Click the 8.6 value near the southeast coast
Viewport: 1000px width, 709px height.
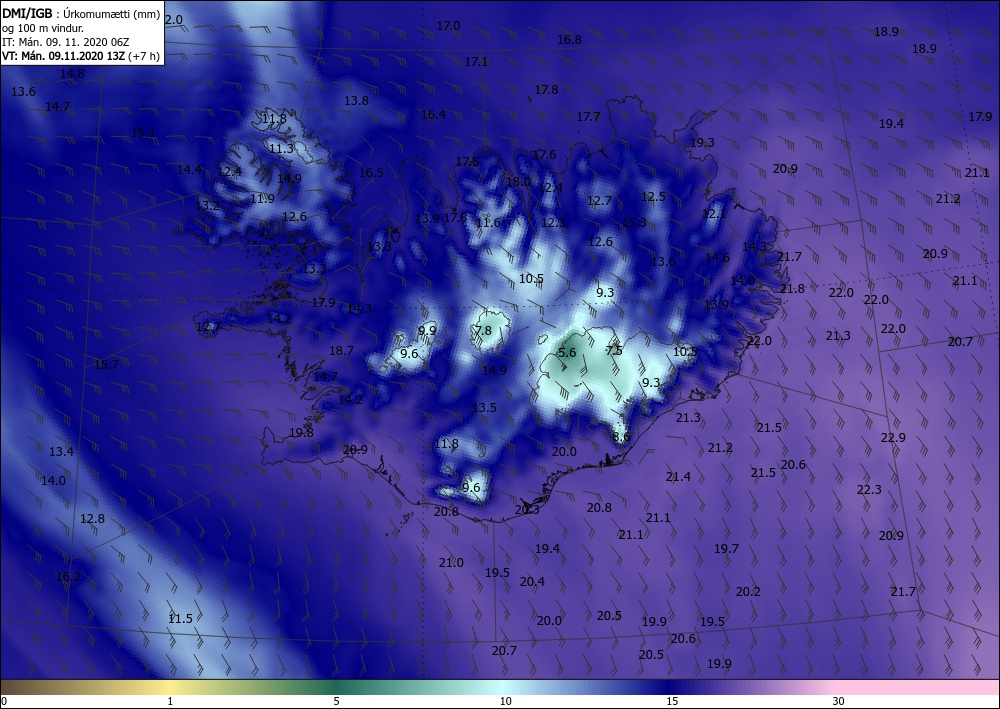(x=621, y=437)
